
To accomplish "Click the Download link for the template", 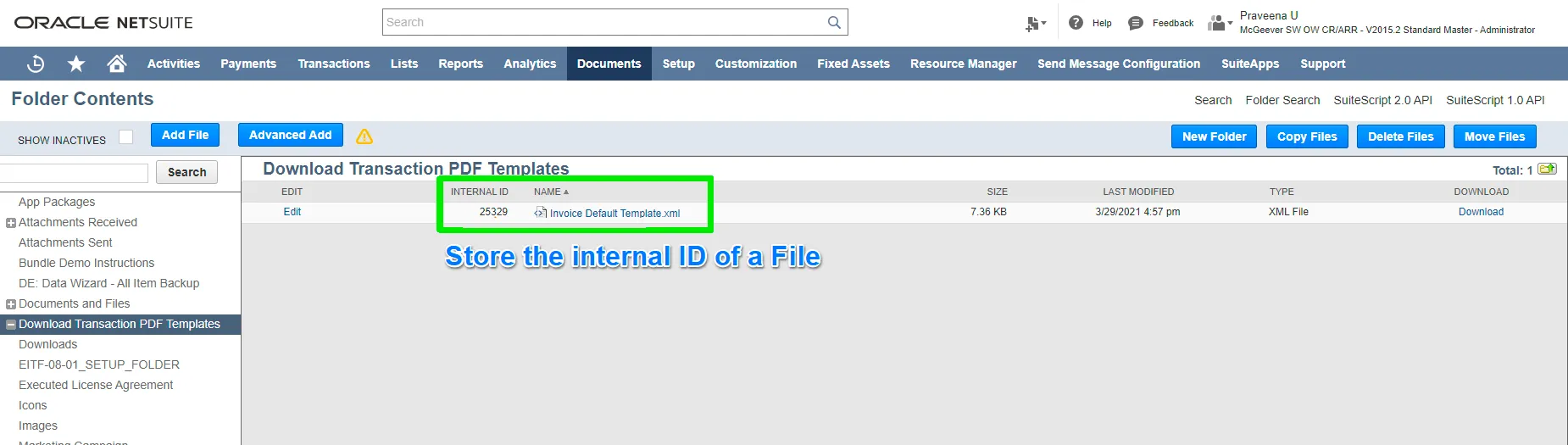I will click(x=1481, y=212).
